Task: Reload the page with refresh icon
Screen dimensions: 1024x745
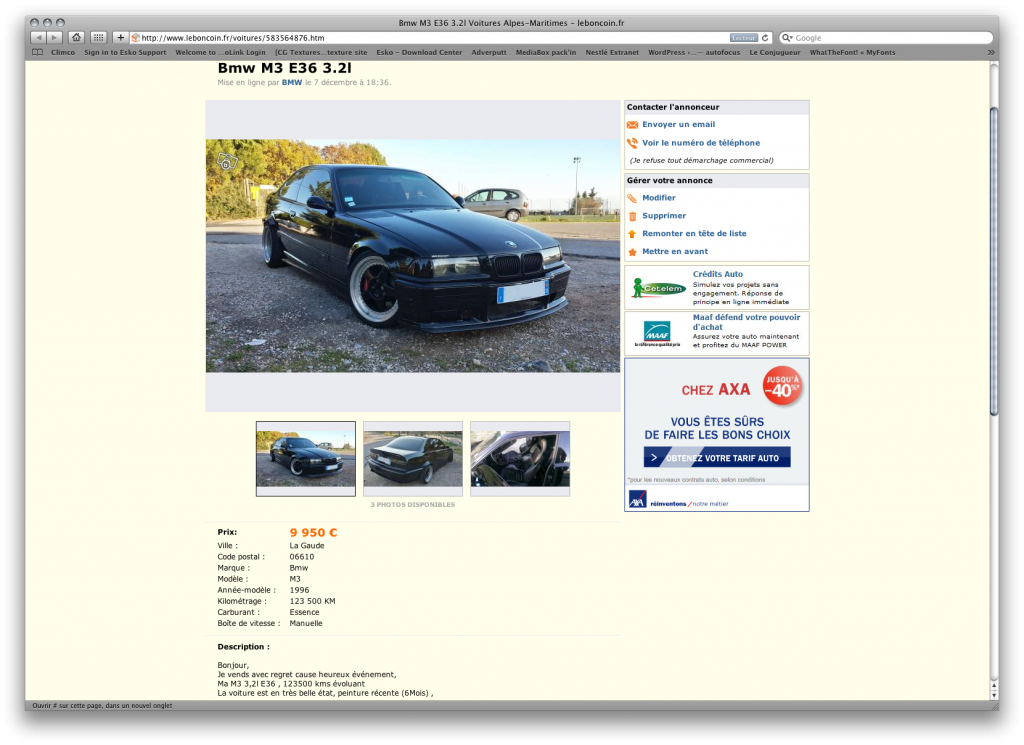Action: click(x=765, y=38)
